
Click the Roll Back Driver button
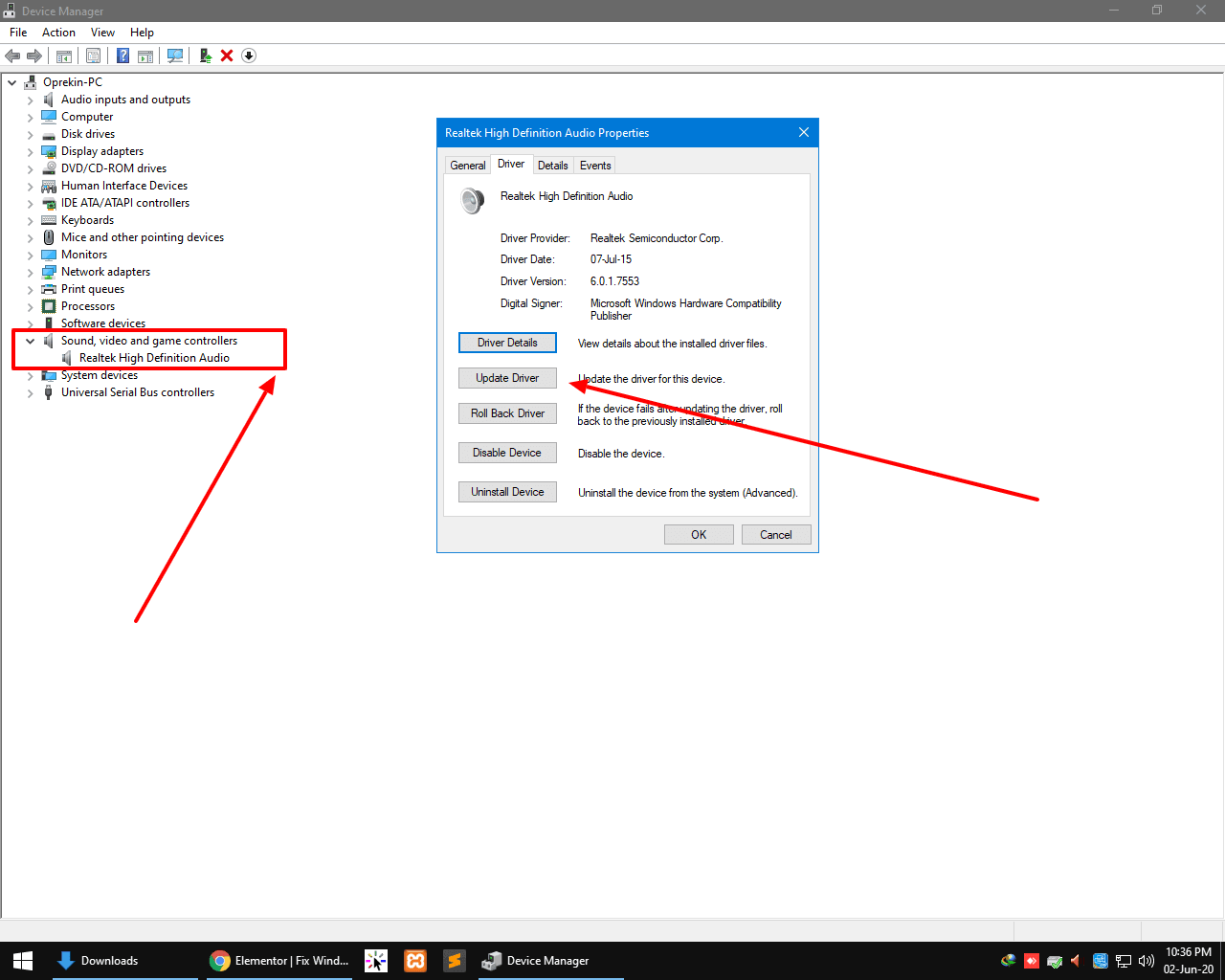(x=507, y=413)
